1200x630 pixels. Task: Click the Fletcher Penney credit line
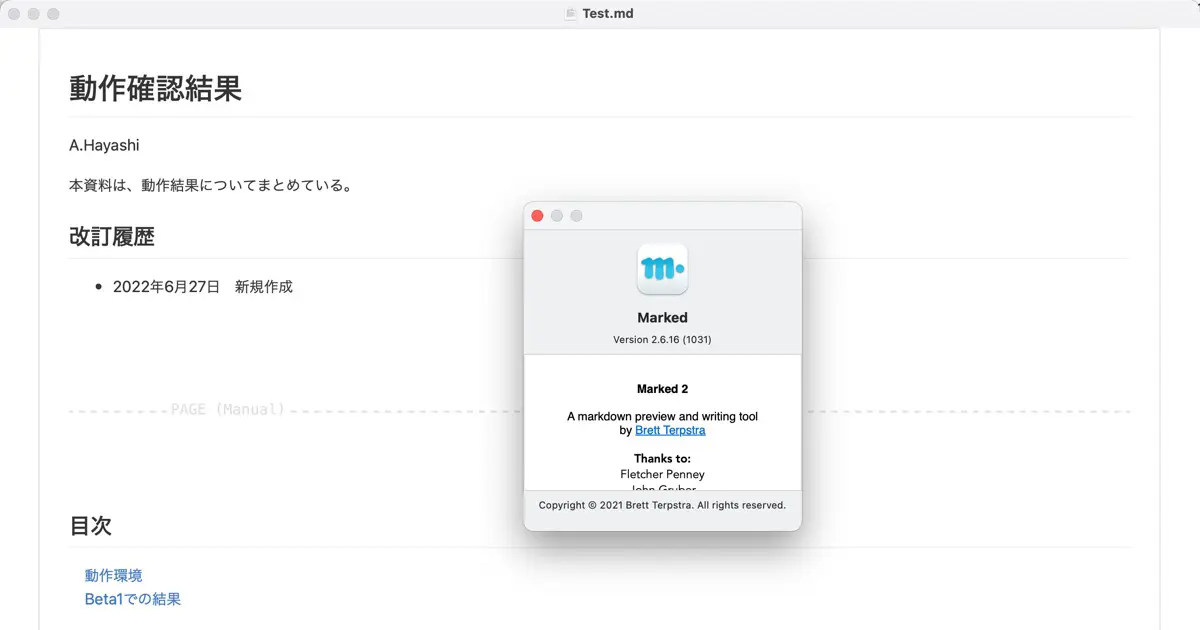[x=662, y=474]
